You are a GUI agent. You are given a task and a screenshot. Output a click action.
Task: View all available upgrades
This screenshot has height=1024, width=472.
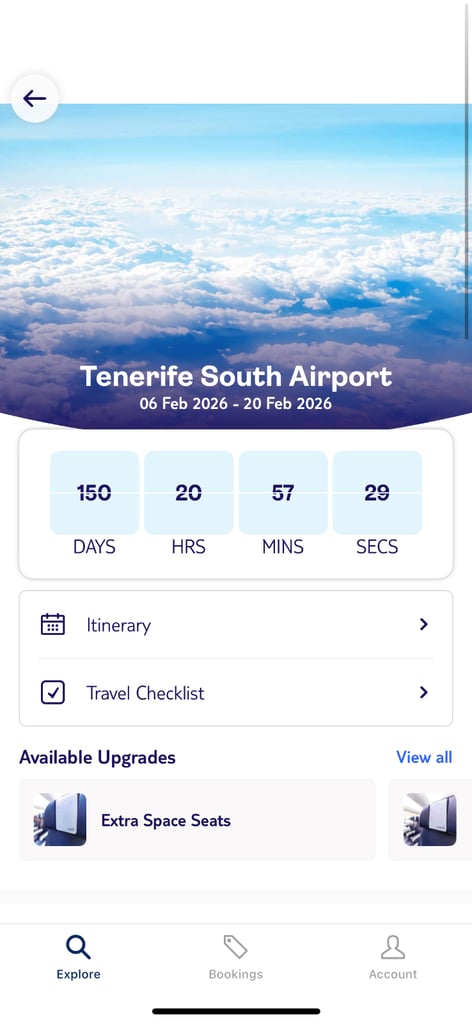[x=424, y=757]
